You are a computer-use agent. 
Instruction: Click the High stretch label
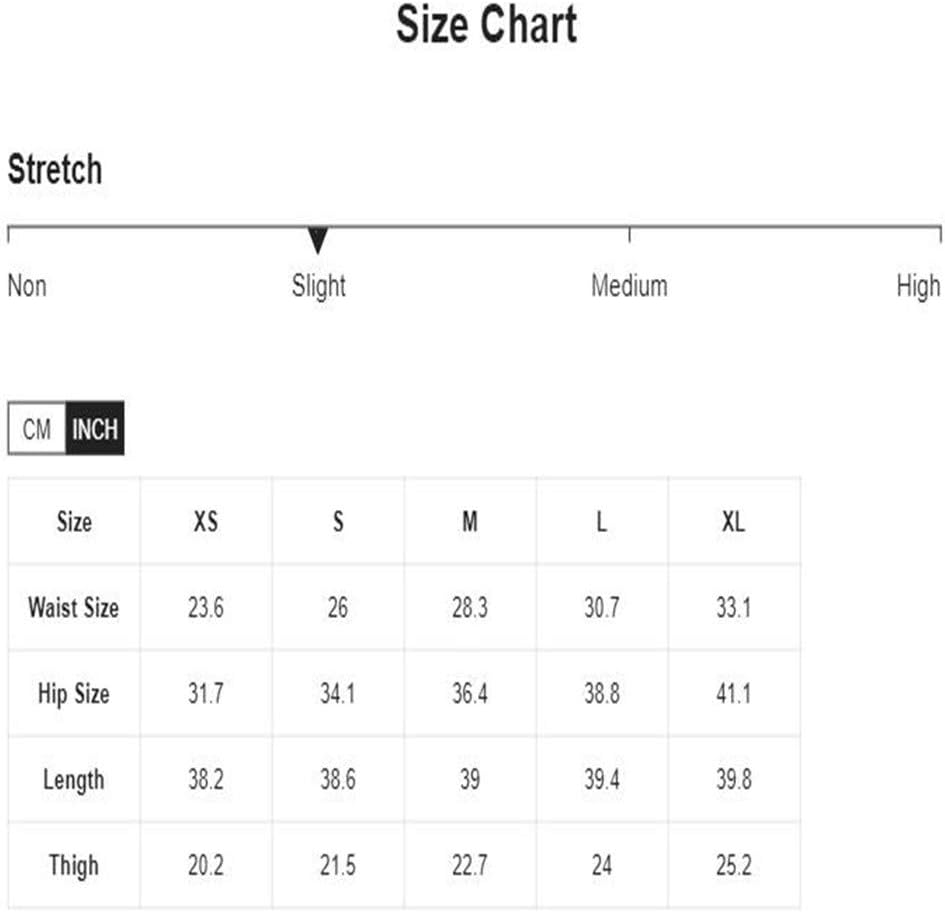point(918,286)
